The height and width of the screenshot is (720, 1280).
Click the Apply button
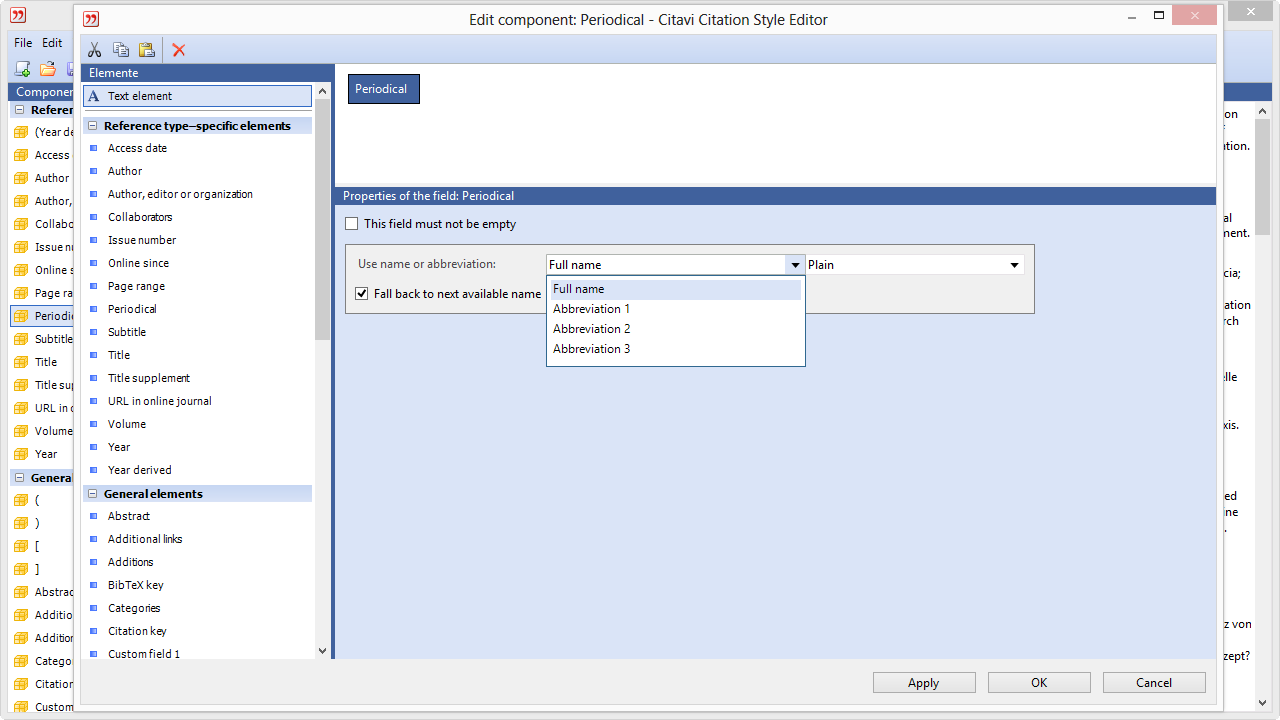[924, 683]
